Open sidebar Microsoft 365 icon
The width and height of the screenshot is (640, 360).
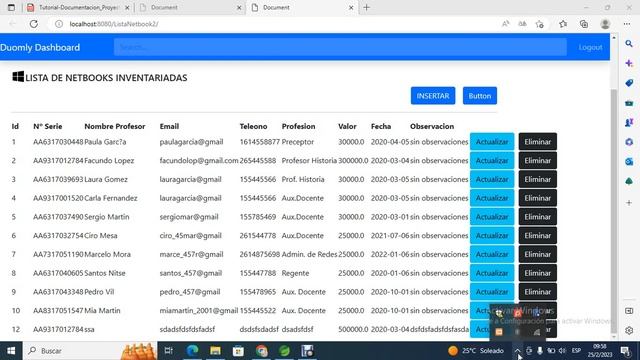pos(629,142)
